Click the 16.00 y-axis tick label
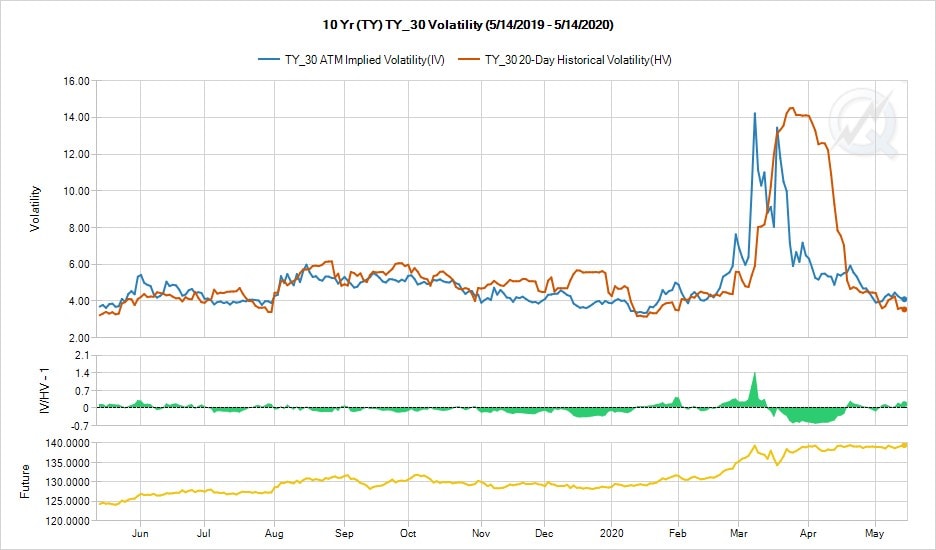The image size is (936, 550). pyautogui.click(x=76, y=81)
